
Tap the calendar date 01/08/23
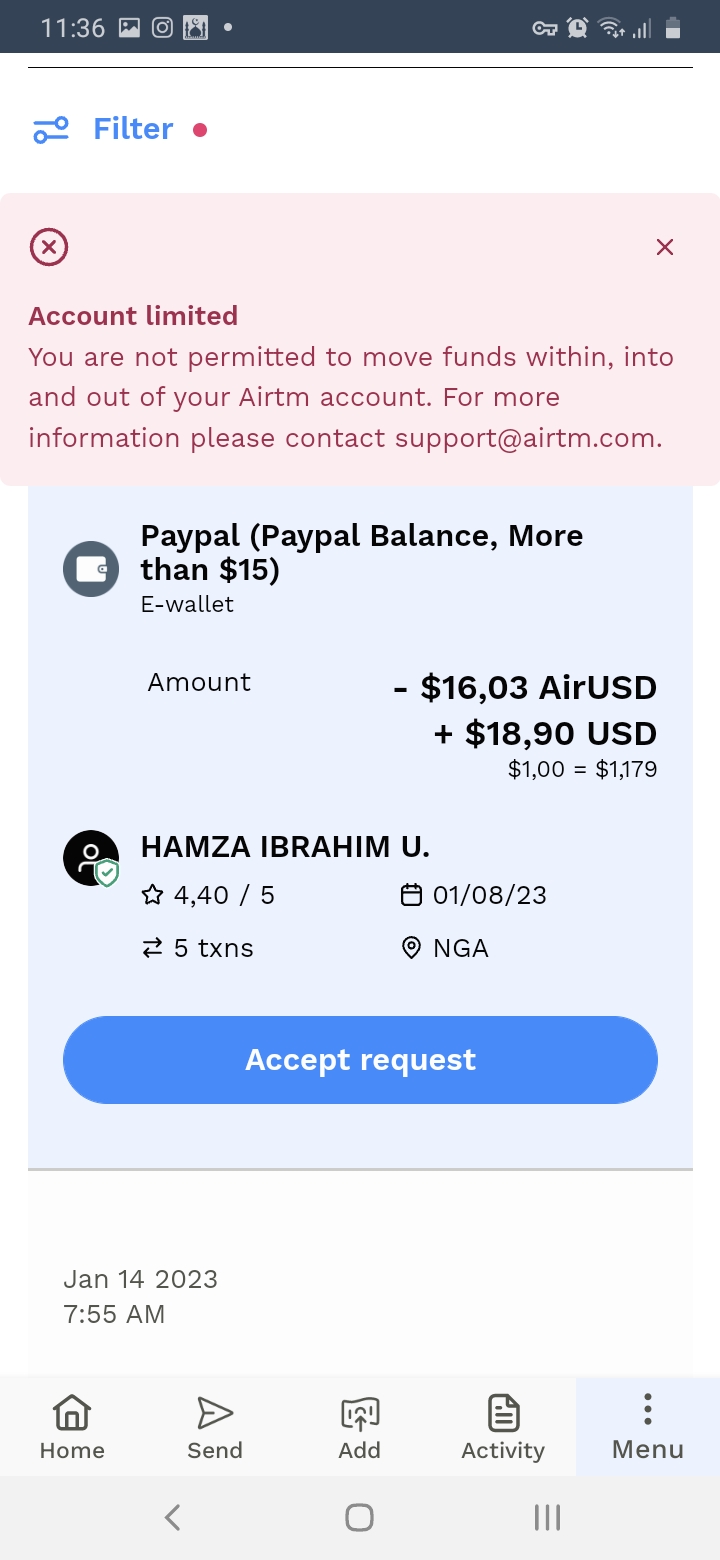pos(473,895)
